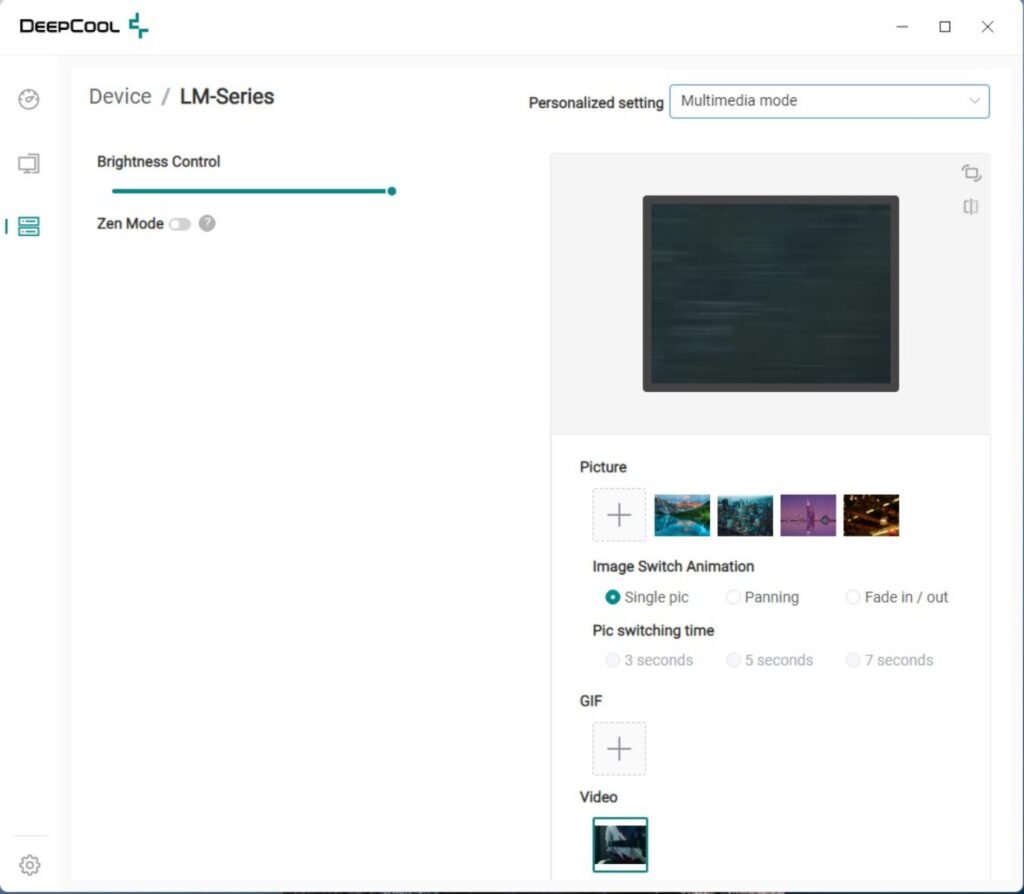Click the Zen Mode help question icon

pyautogui.click(x=207, y=223)
